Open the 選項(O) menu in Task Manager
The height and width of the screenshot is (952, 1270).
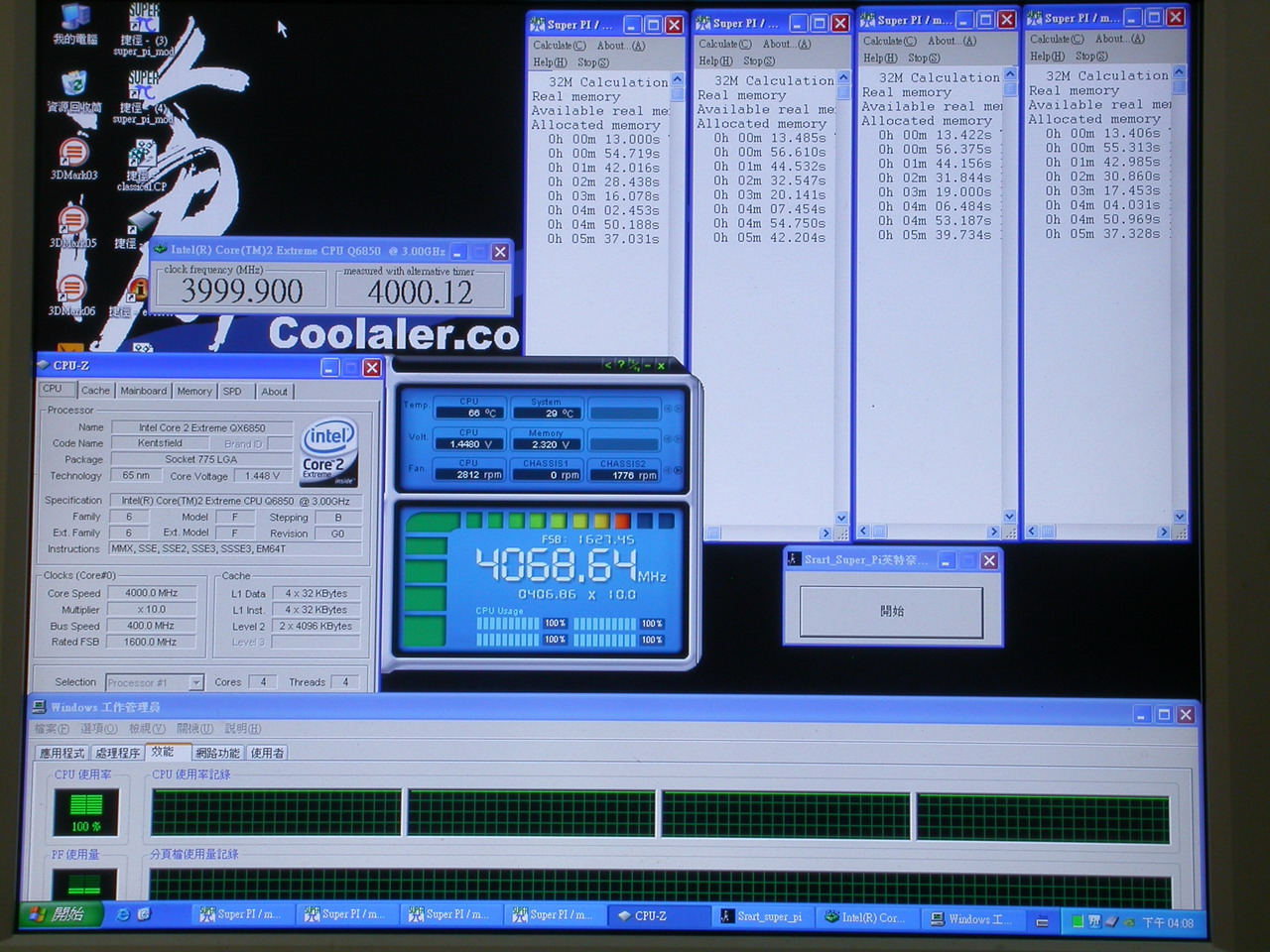click(98, 729)
